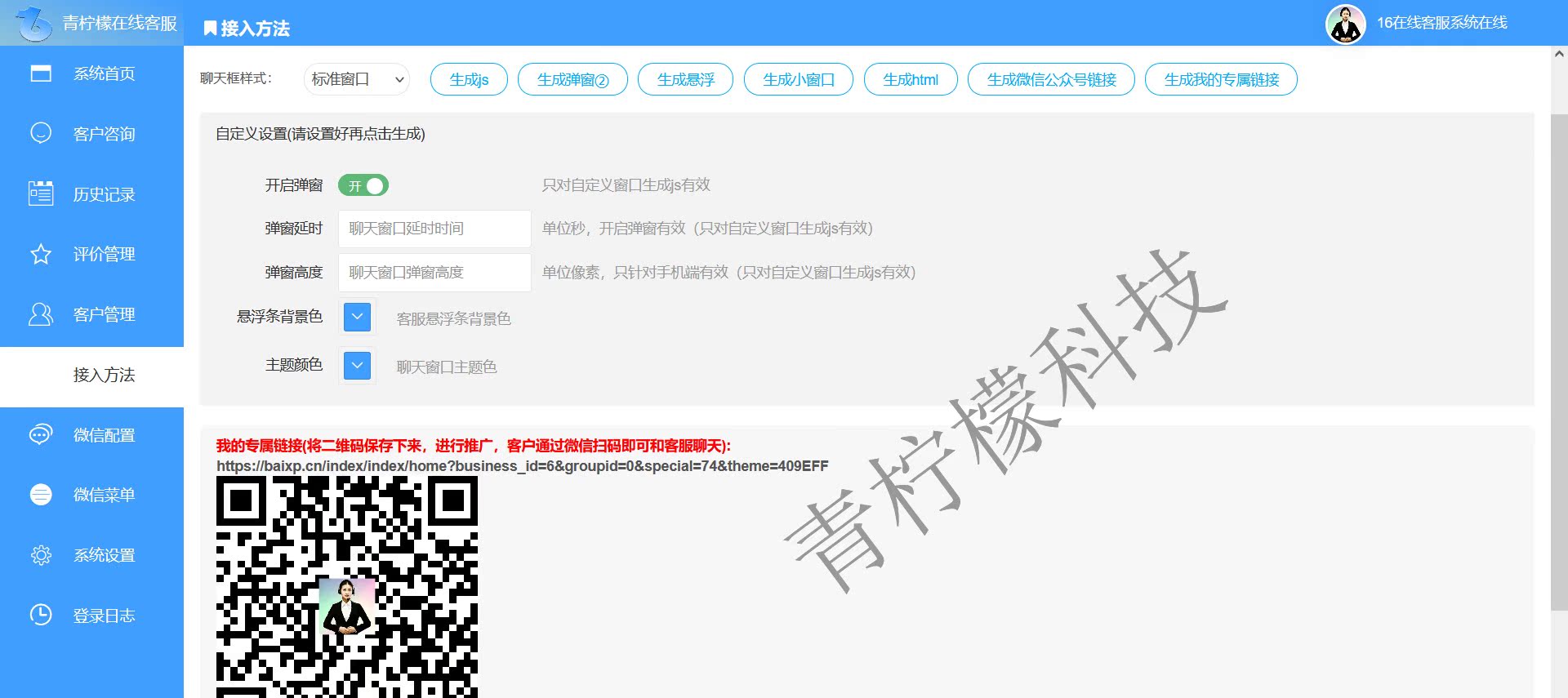Open 系统设置 menu entry

pyautogui.click(x=91, y=555)
